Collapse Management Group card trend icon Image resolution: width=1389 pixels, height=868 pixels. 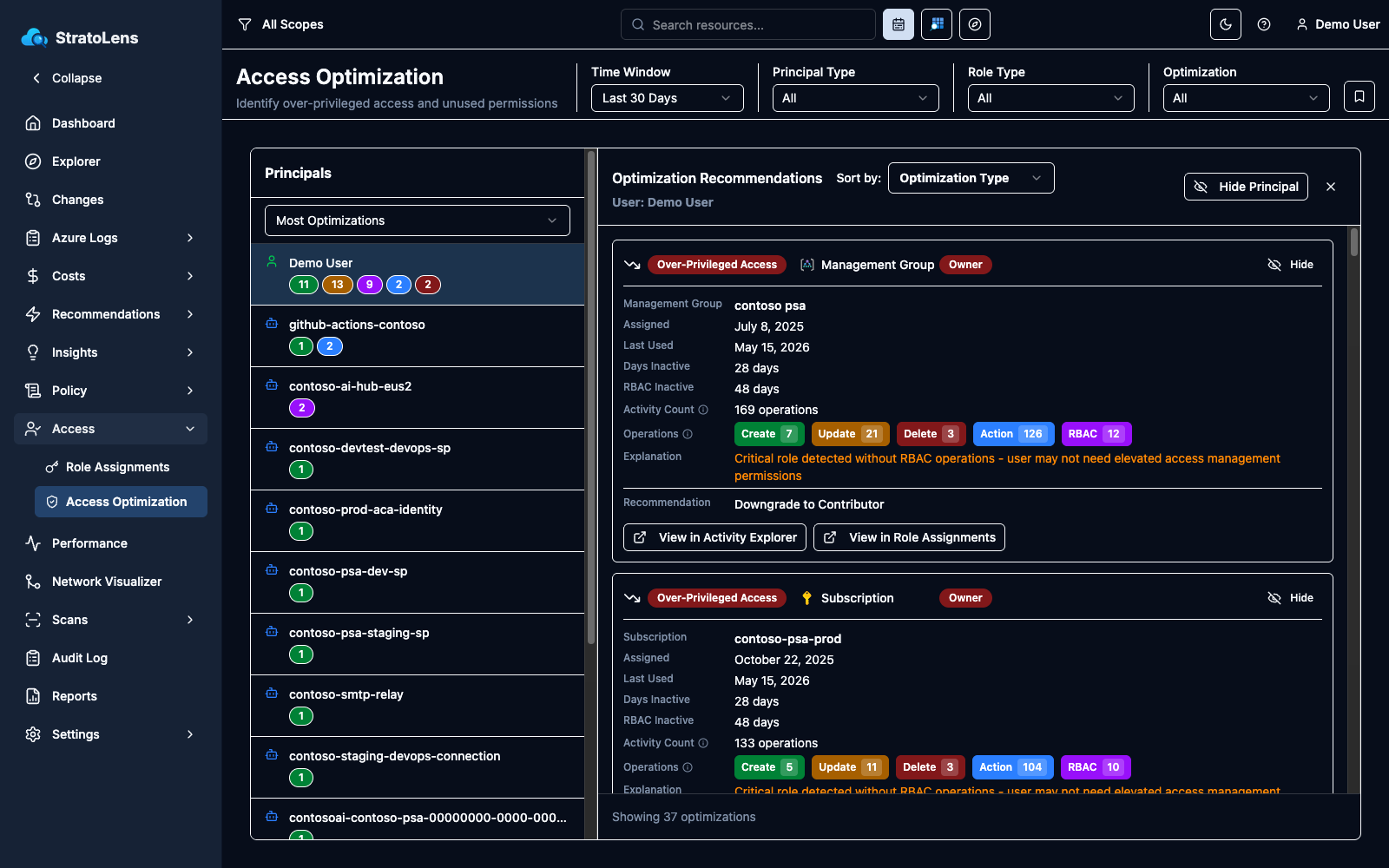[x=632, y=265]
